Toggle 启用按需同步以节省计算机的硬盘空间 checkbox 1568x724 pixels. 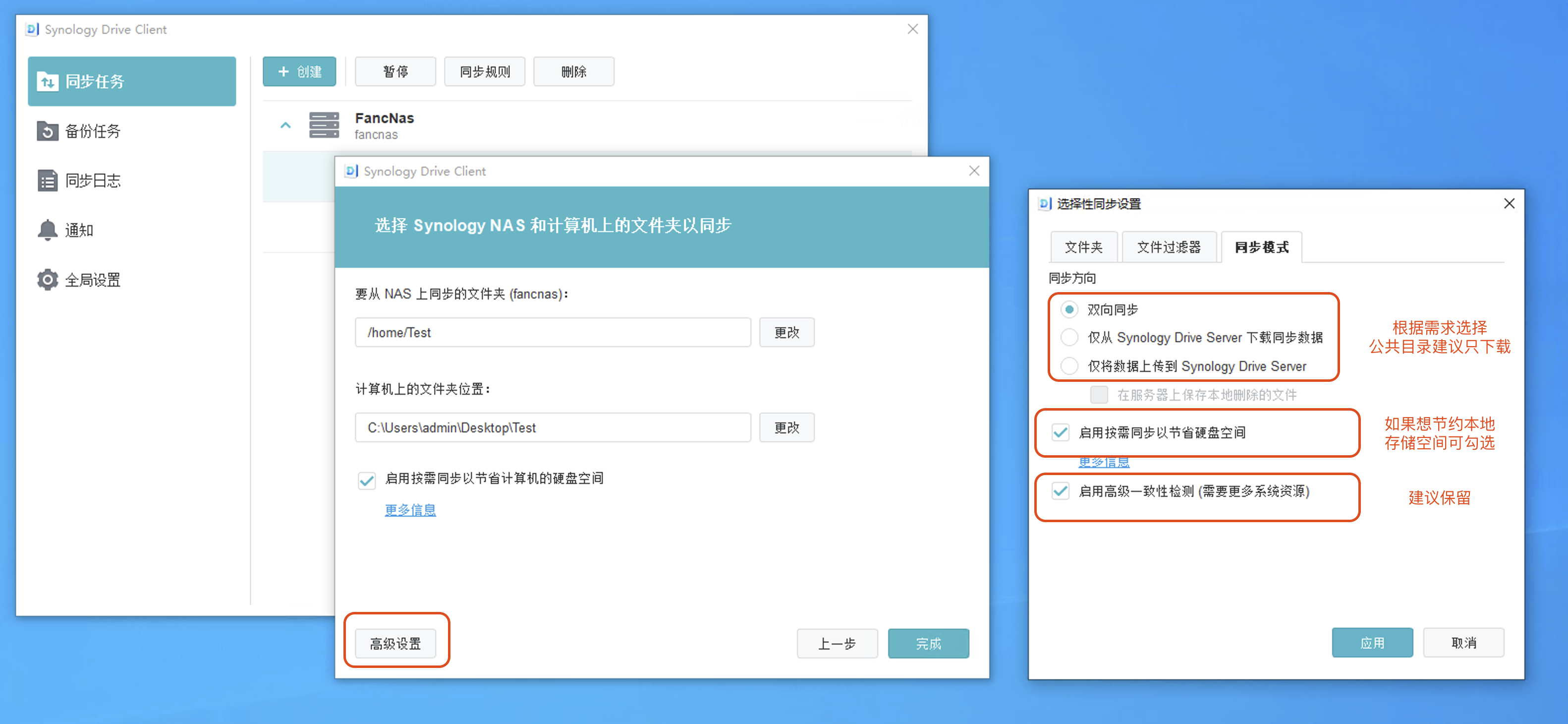366,480
